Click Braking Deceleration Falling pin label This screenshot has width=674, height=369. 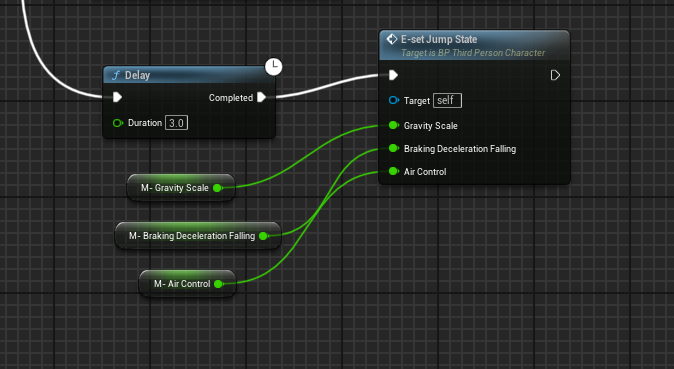(x=460, y=149)
